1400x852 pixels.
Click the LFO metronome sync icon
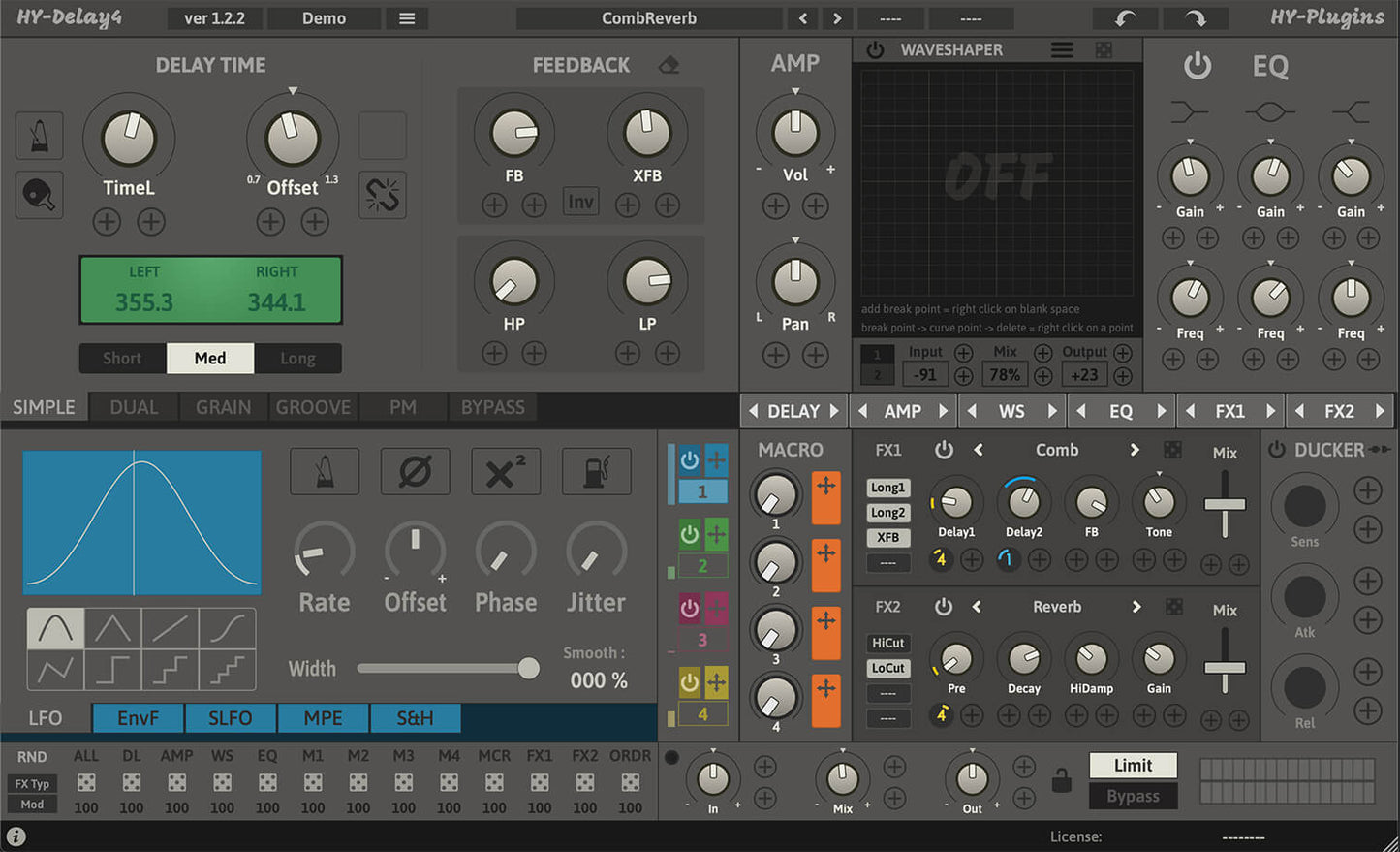tap(325, 472)
